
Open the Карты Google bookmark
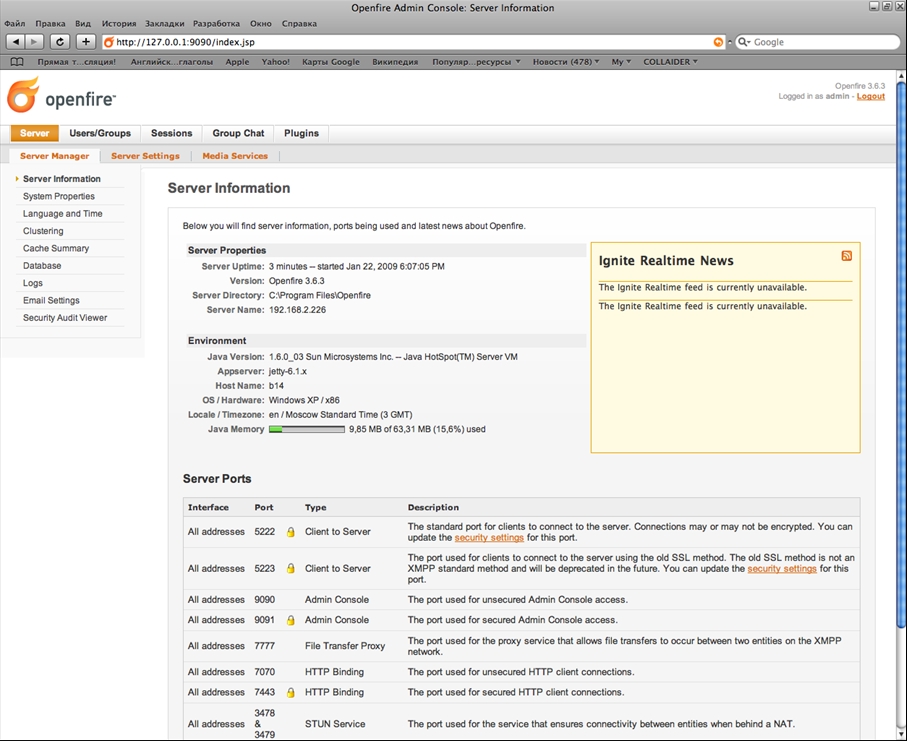point(331,62)
